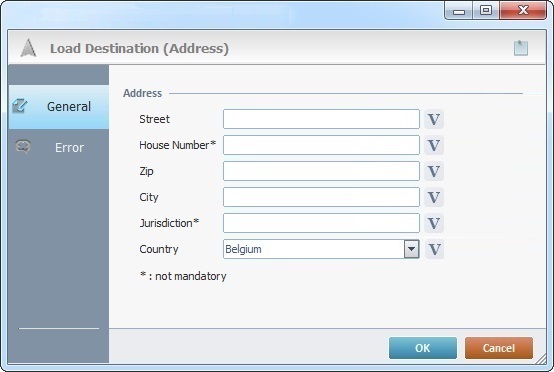This screenshot has width=554, height=372.
Task: Focus the Zip input field
Action: pyautogui.click(x=321, y=171)
